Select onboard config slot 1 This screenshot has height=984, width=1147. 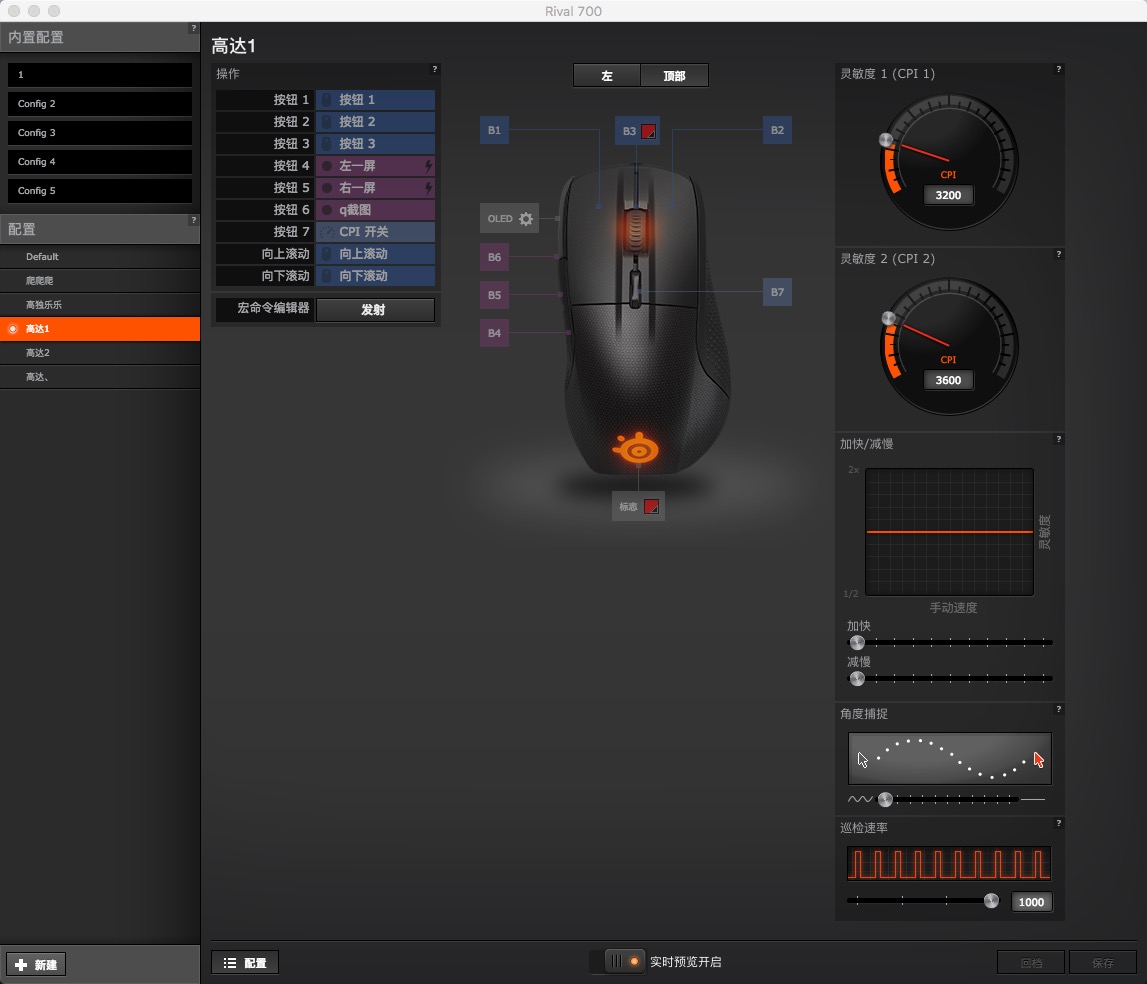(x=100, y=75)
